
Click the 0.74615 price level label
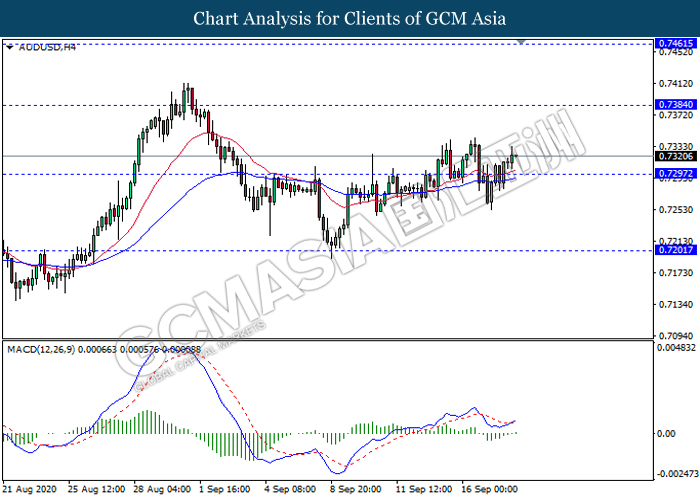click(676, 43)
